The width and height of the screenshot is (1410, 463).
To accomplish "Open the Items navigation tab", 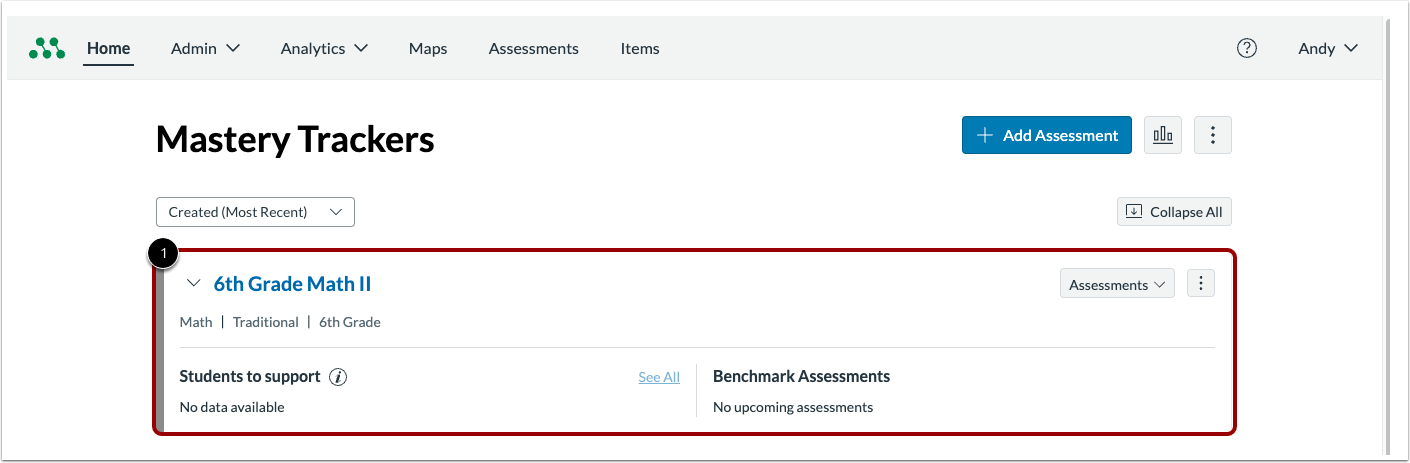I will [x=640, y=48].
